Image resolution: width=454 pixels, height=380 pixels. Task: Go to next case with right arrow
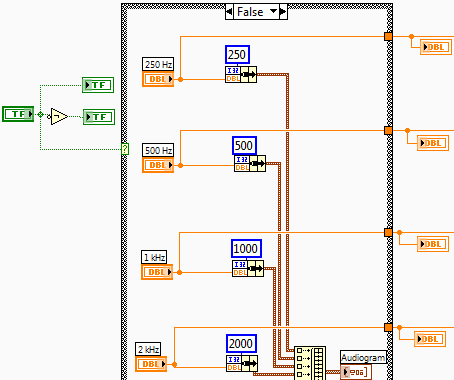point(283,12)
